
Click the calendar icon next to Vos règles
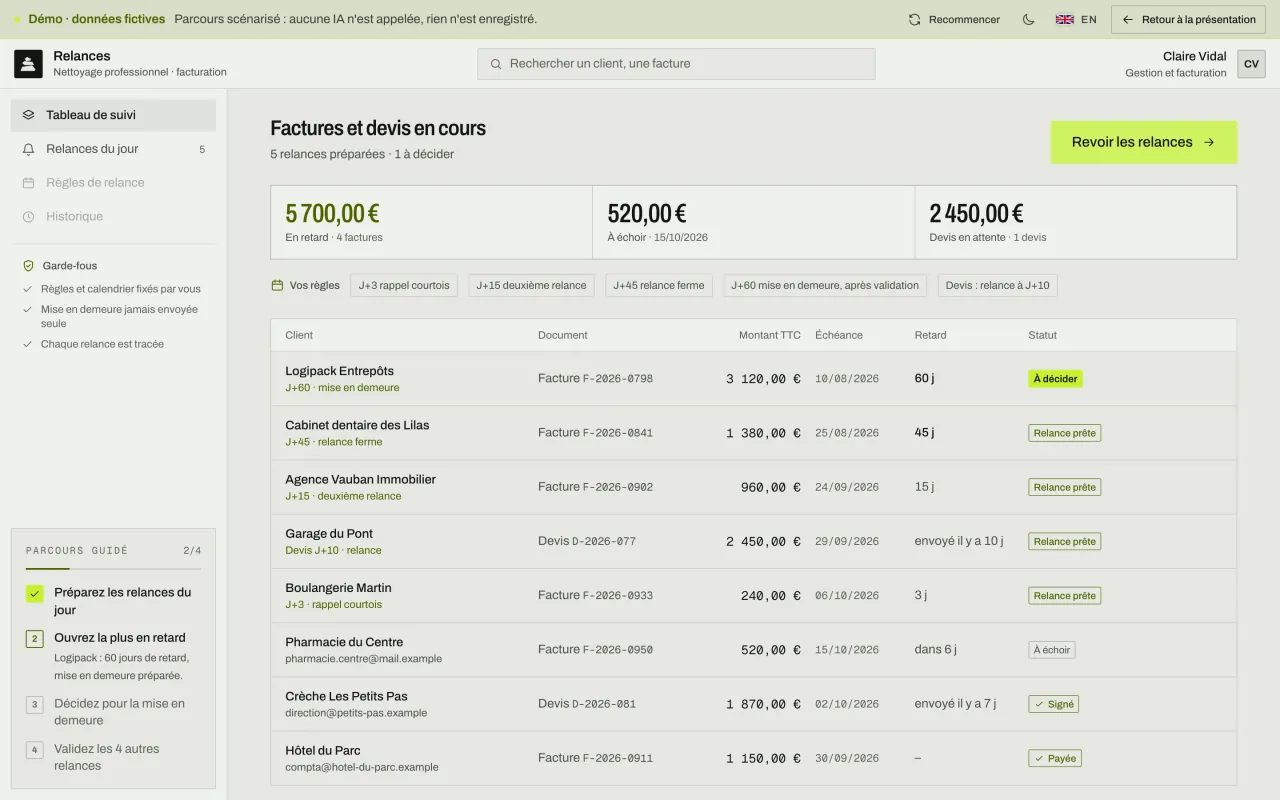[277, 285]
